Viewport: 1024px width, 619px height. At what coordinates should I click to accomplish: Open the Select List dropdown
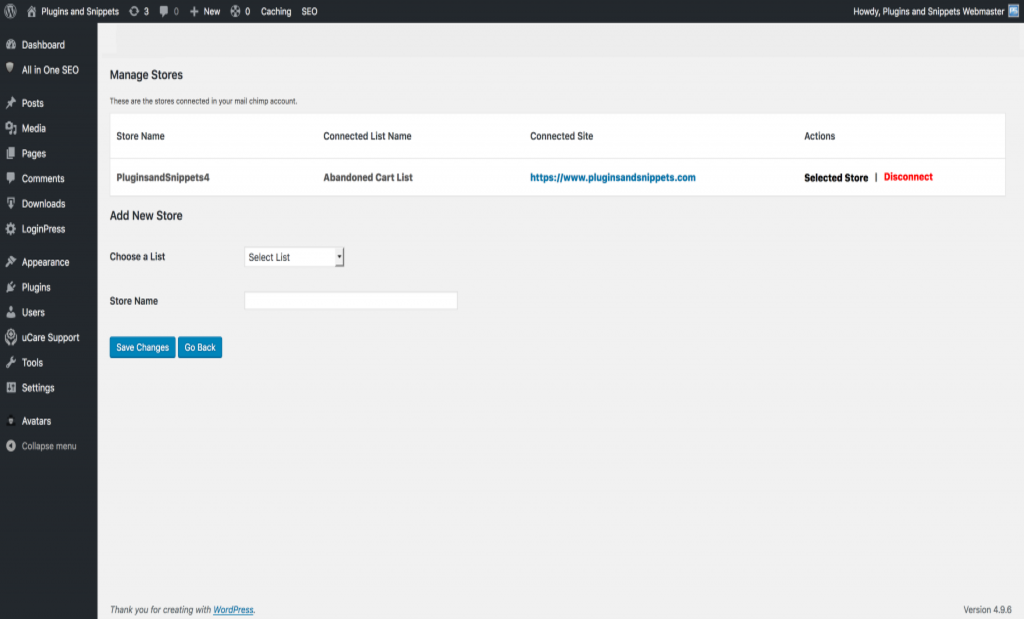294,256
